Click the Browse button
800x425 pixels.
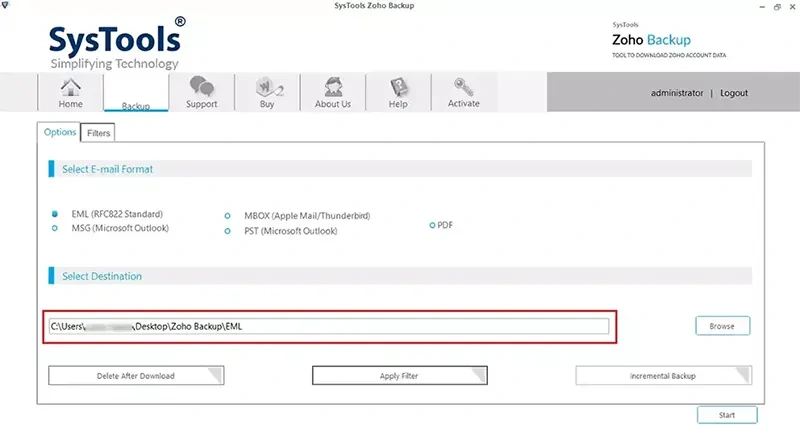tap(722, 326)
